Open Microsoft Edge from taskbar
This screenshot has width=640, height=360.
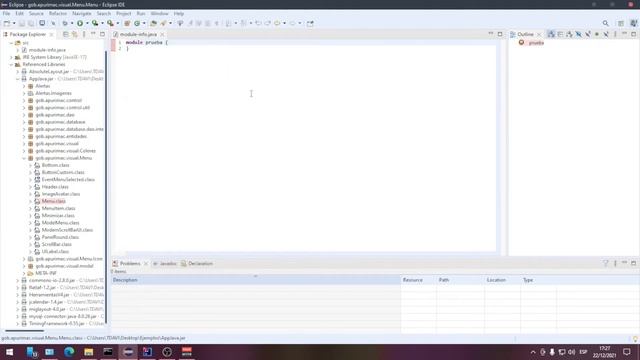(69, 352)
